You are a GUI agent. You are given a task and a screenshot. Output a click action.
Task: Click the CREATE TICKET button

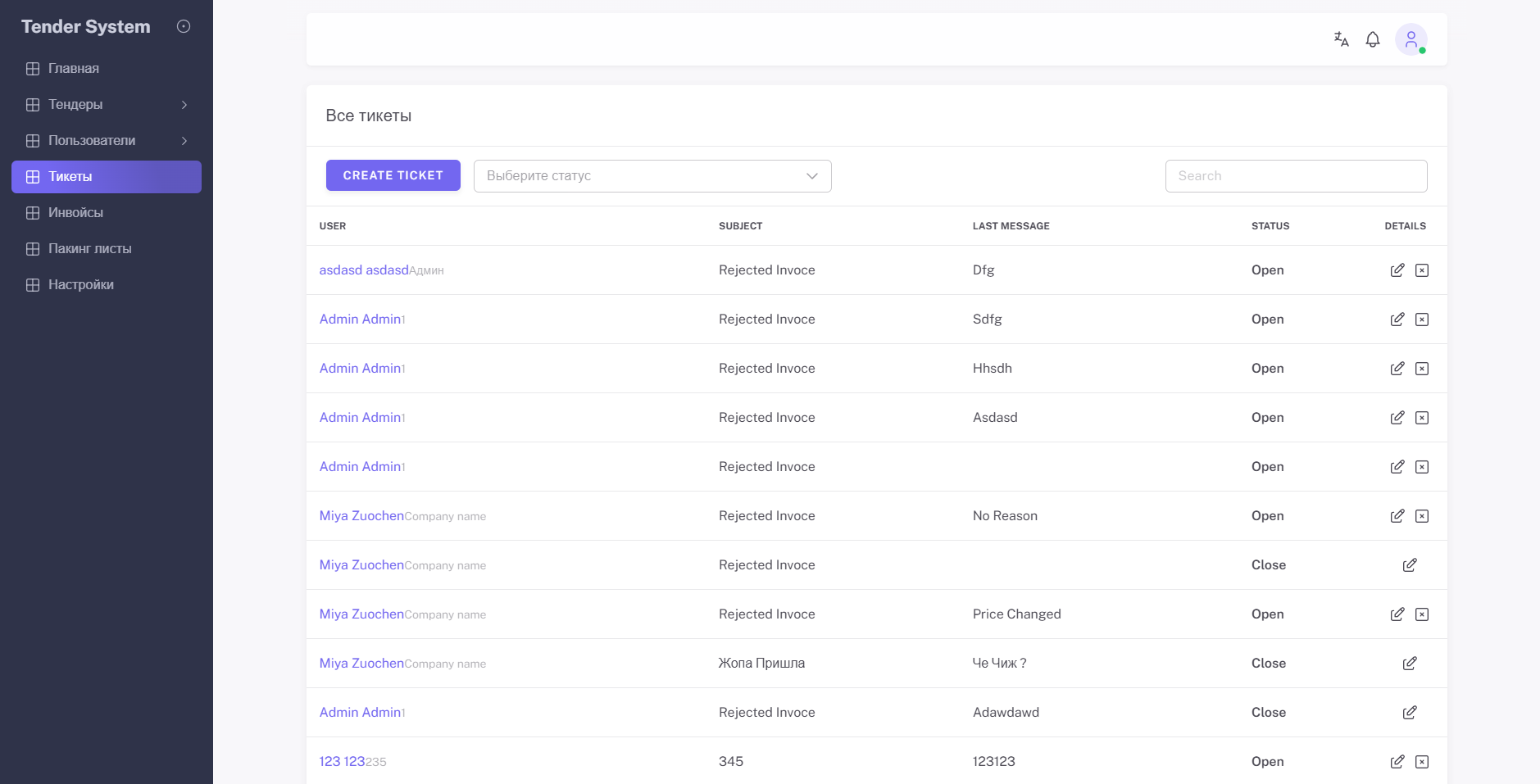(x=393, y=175)
